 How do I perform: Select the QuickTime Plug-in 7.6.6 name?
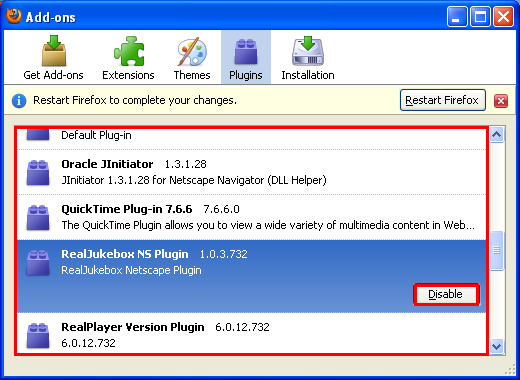point(127,209)
